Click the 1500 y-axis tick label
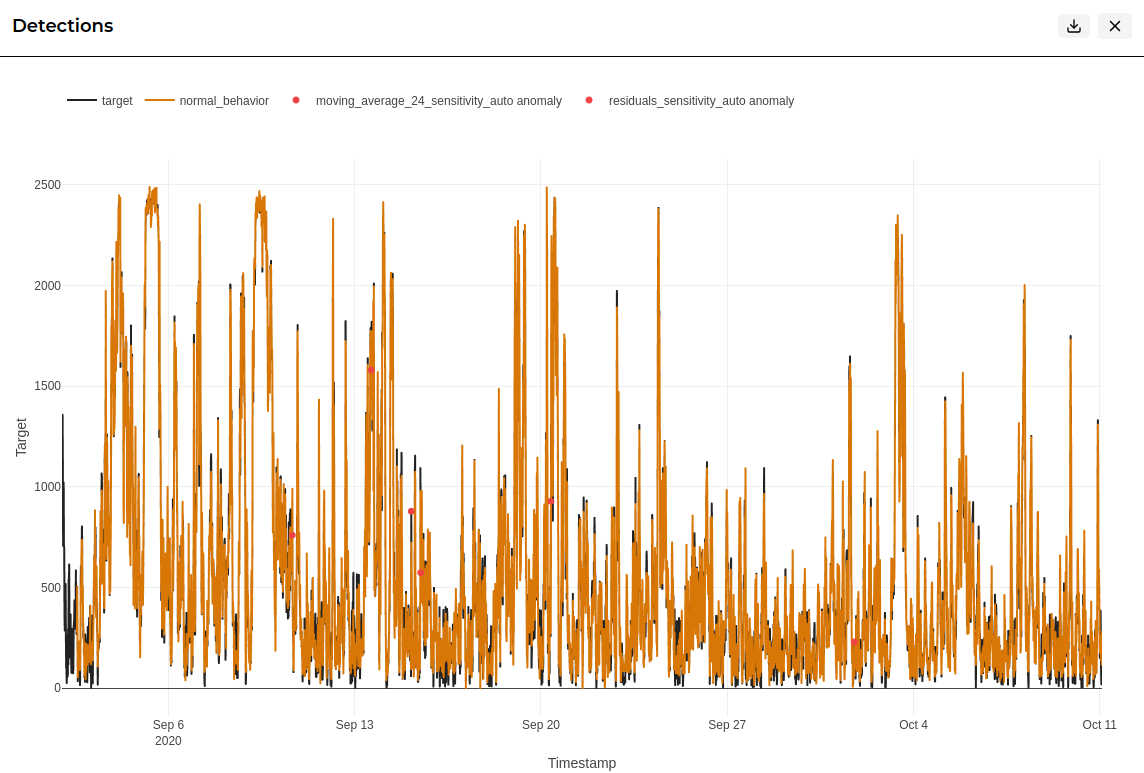The height and width of the screenshot is (773, 1144). (x=47, y=386)
